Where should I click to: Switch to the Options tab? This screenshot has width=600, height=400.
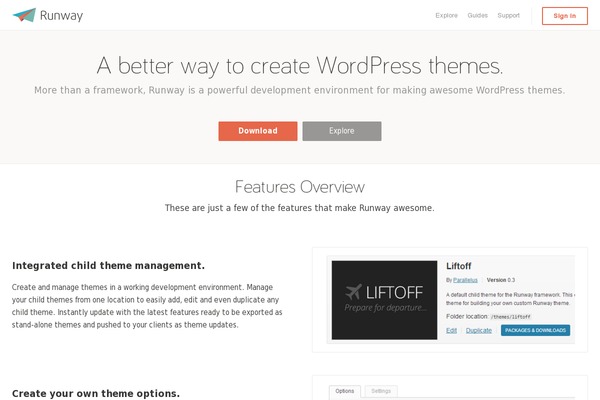tap(345, 391)
